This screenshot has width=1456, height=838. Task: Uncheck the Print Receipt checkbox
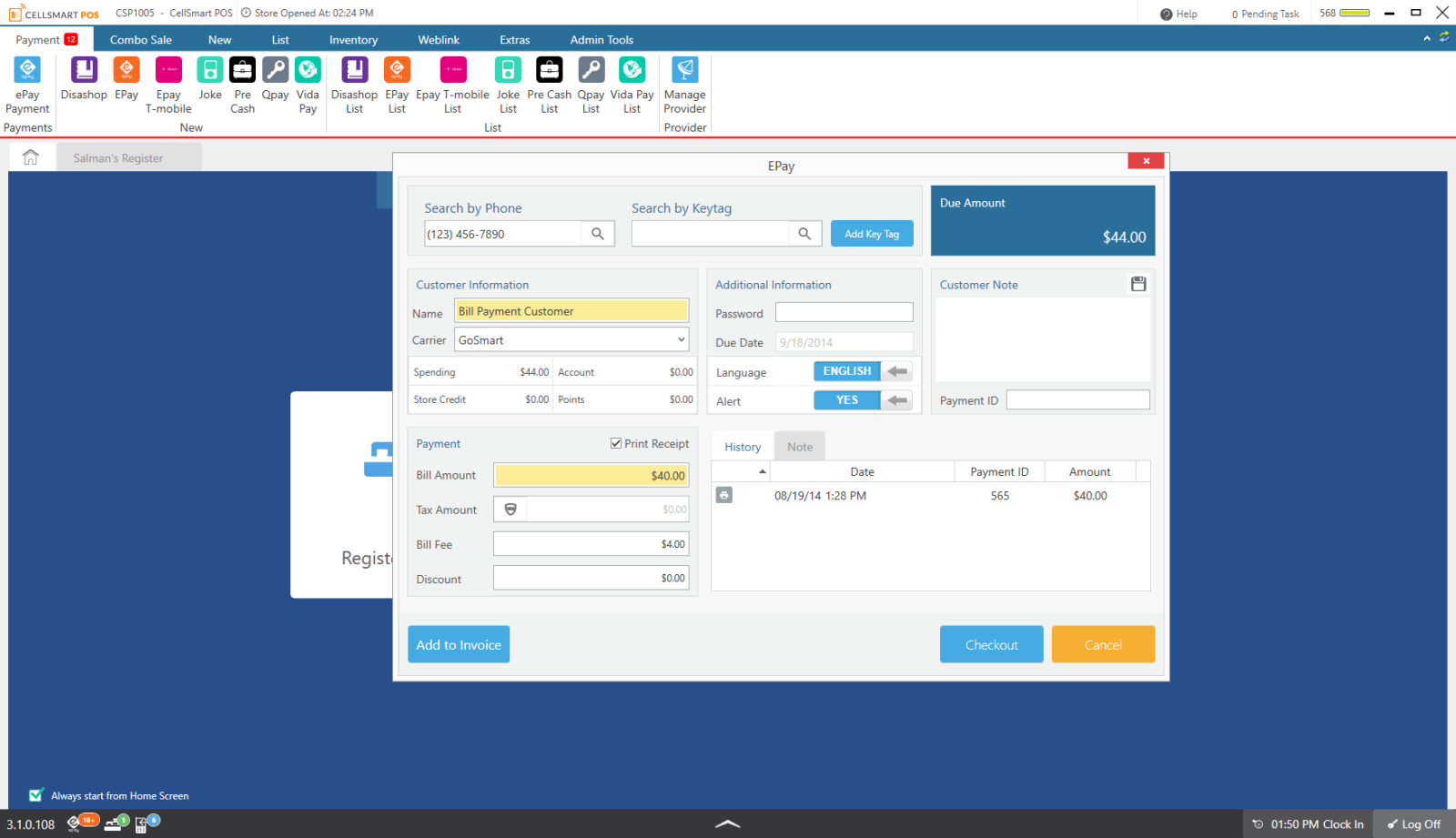[x=615, y=443]
